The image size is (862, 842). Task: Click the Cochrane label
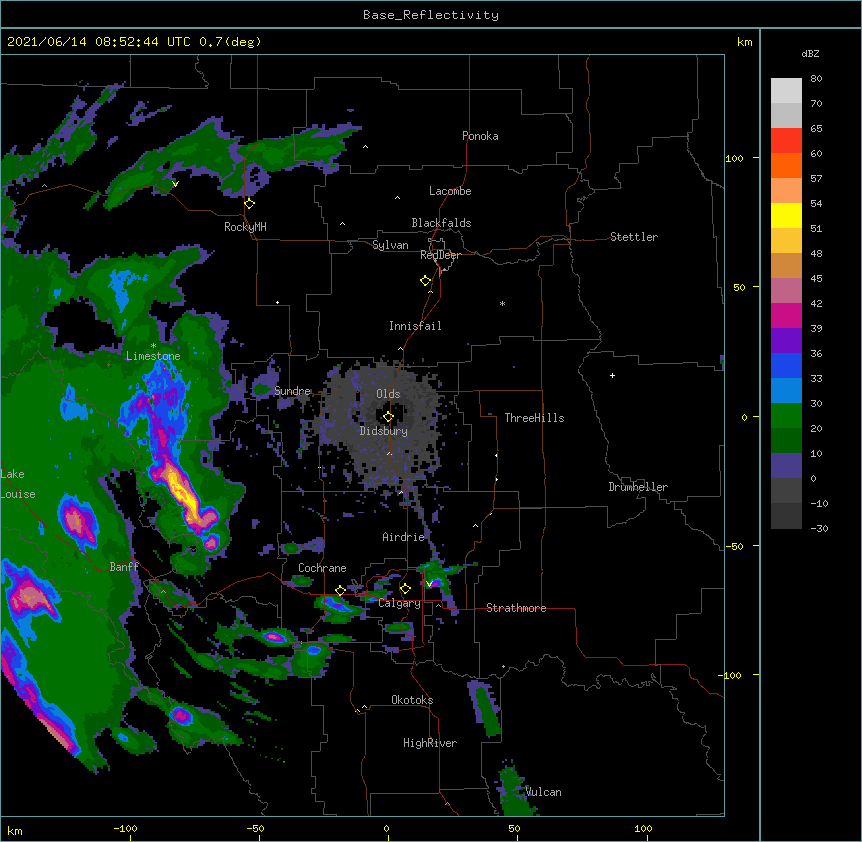point(322,568)
